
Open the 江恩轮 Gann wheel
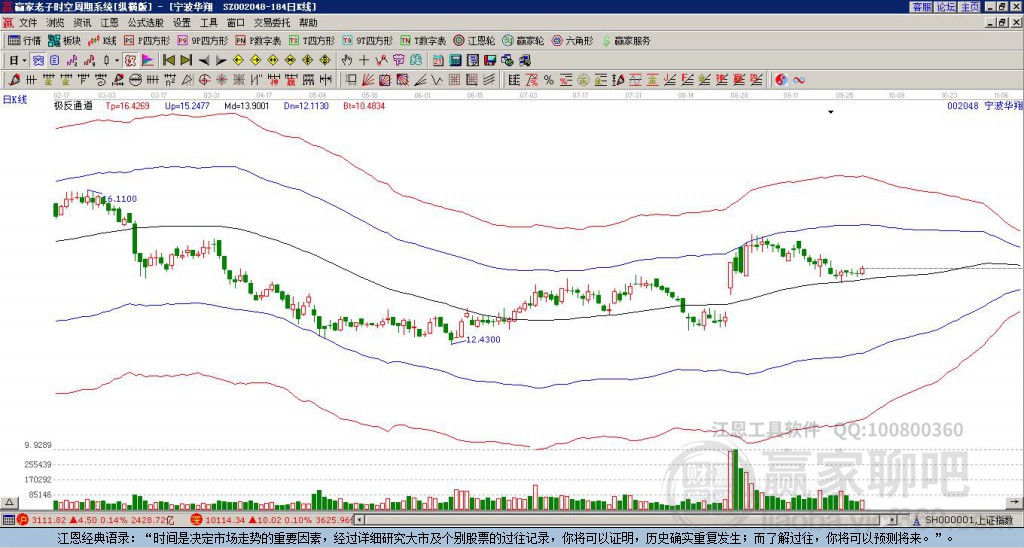tap(474, 40)
